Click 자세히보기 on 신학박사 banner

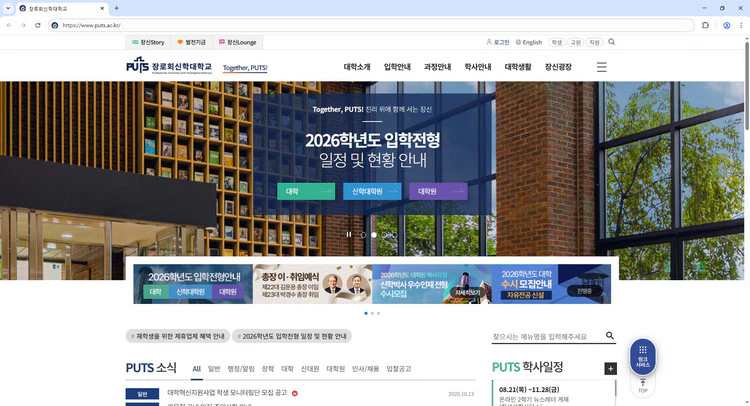pos(467,292)
